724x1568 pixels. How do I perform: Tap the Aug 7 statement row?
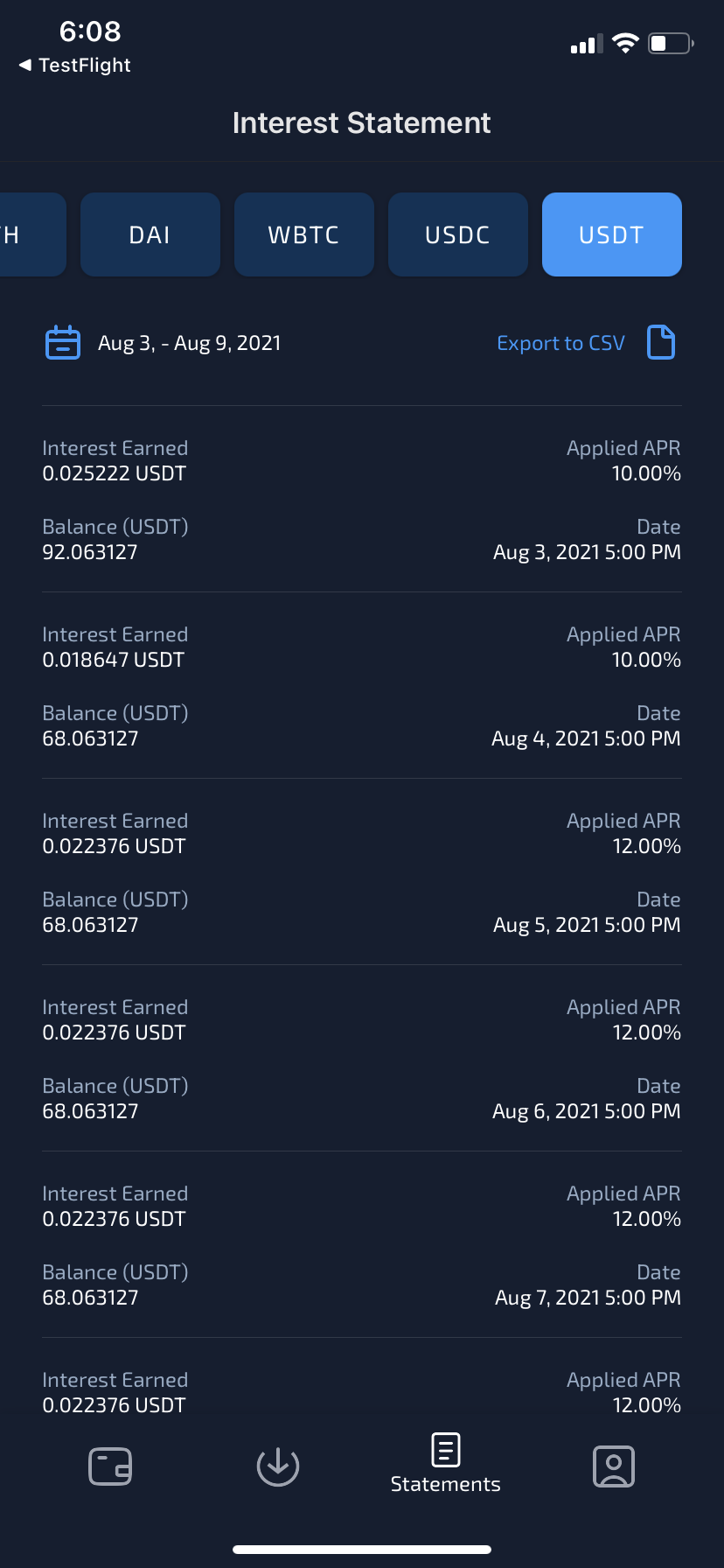tap(362, 1244)
